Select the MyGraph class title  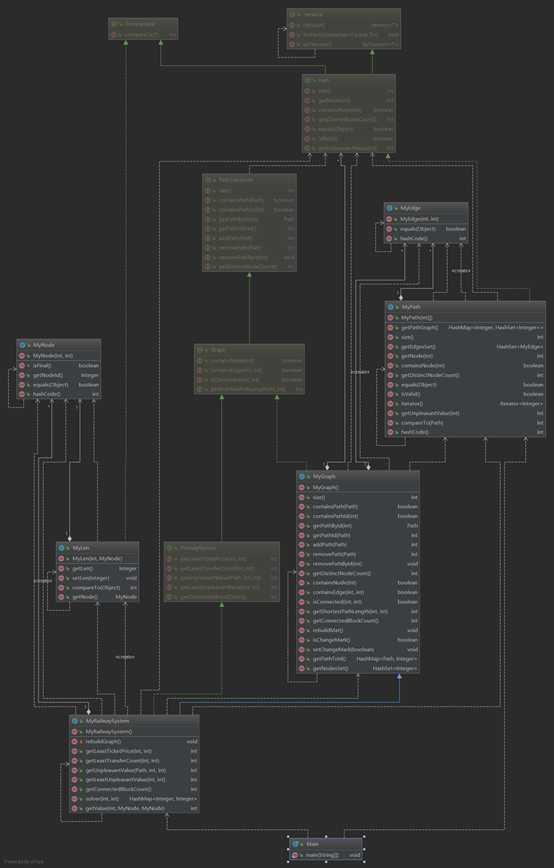[x=324, y=477]
